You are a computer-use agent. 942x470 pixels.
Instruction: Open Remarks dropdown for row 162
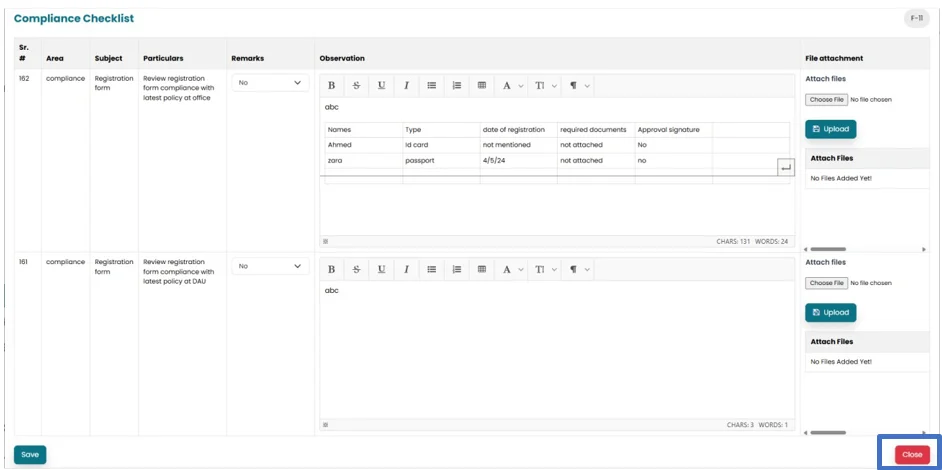point(271,83)
